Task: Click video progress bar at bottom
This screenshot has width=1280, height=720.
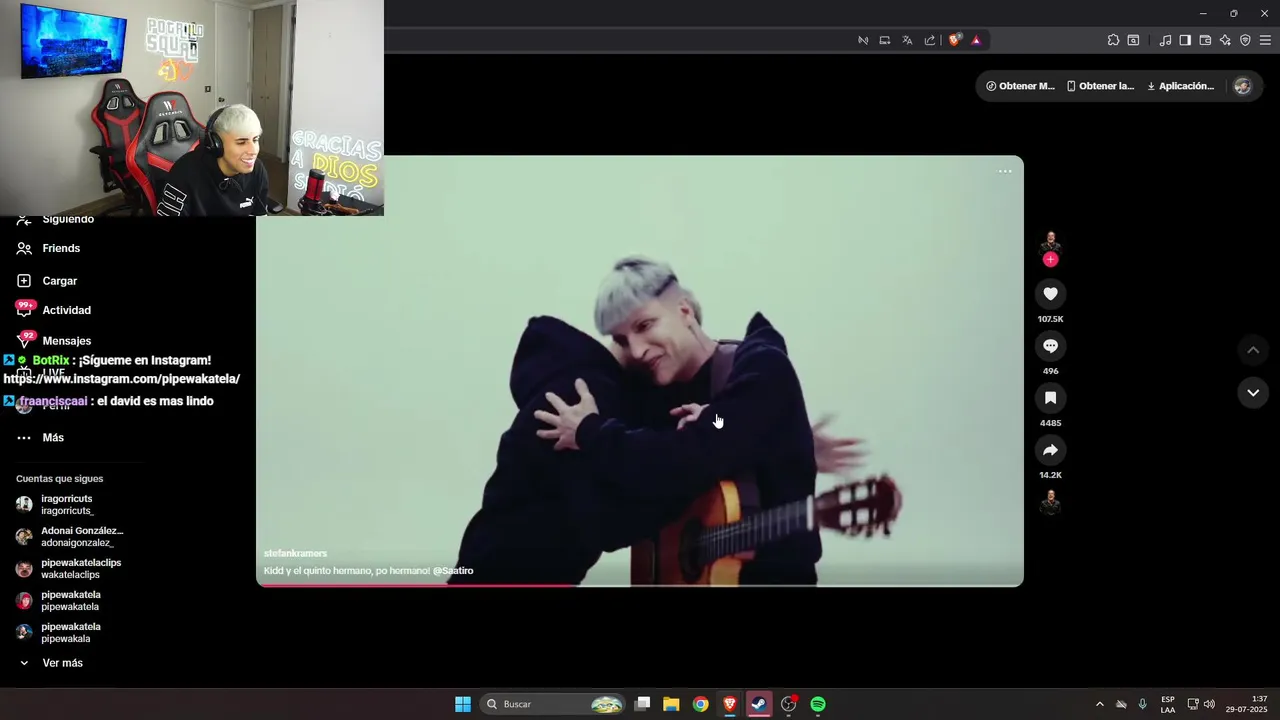Action: click(640, 585)
